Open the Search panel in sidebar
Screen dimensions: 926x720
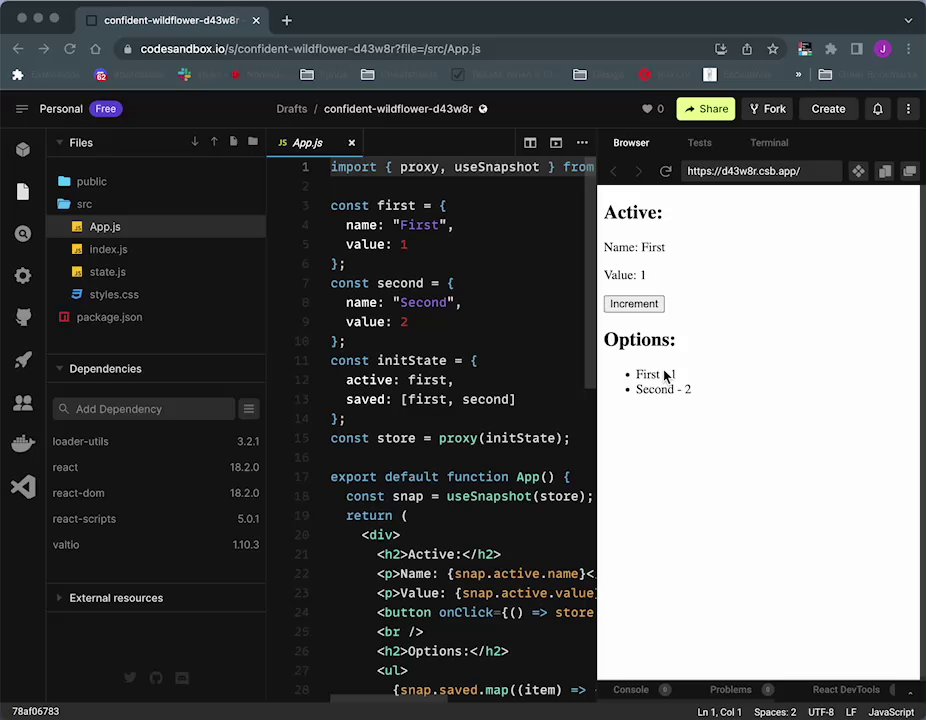coord(23,234)
